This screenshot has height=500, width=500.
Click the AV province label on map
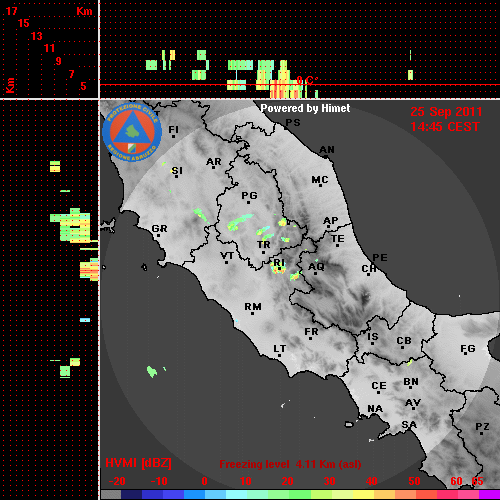pyautogui.click(x=413, y=403)
